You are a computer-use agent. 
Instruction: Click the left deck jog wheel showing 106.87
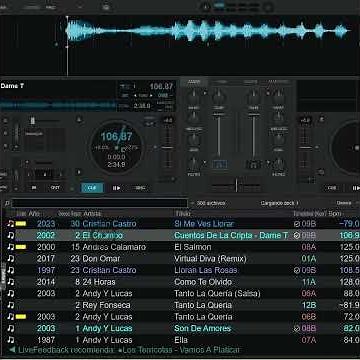[x=116, y=147]
